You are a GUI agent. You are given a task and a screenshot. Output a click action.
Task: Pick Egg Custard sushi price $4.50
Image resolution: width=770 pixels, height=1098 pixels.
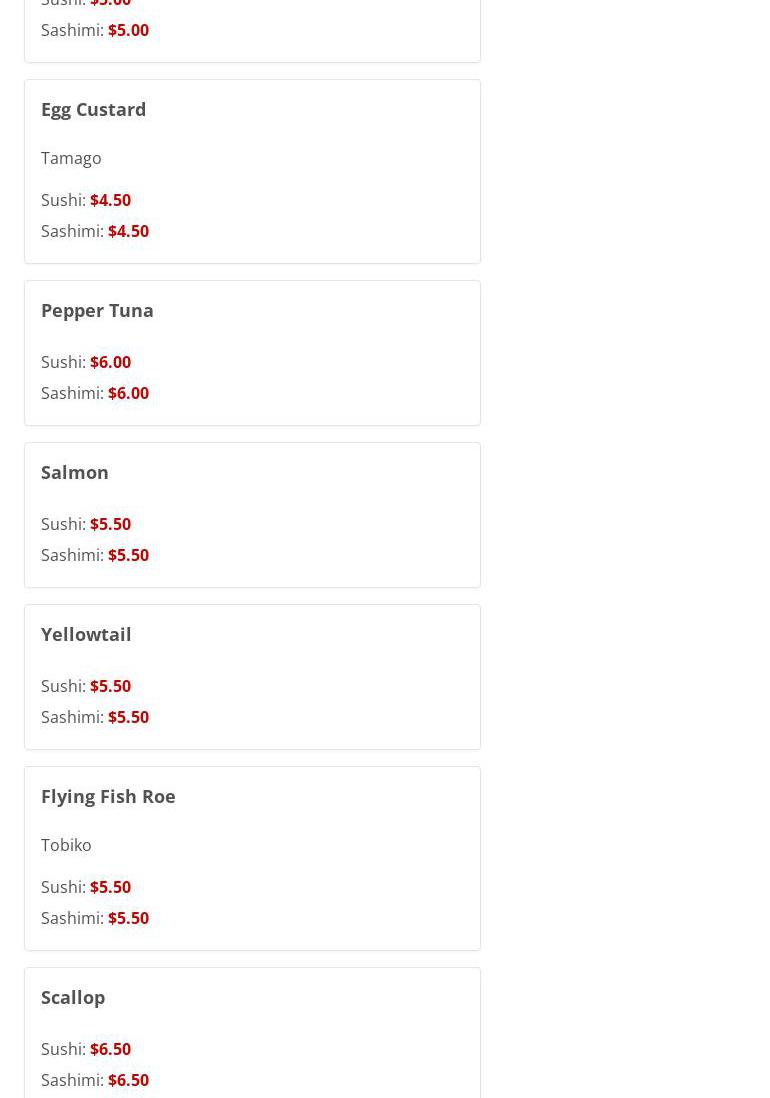(x=110, y=200)
